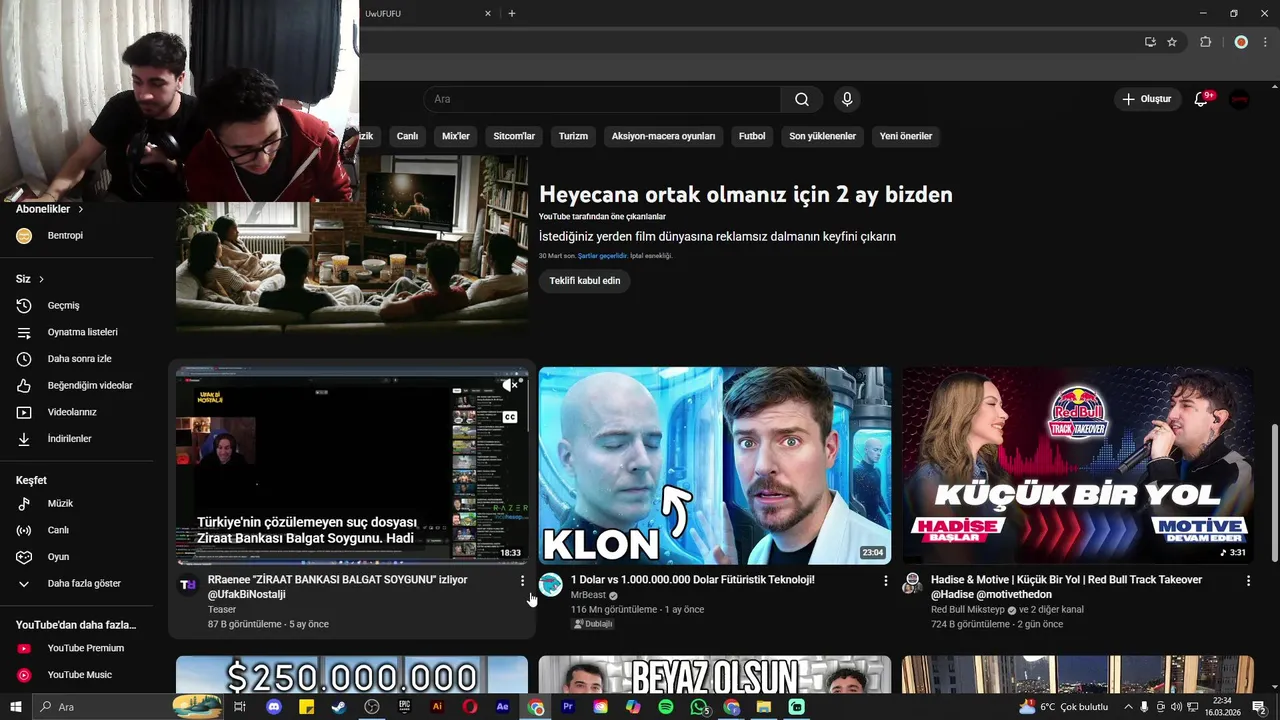
Task: Select the Yeni öneriler chip
Action: (906, 136)
